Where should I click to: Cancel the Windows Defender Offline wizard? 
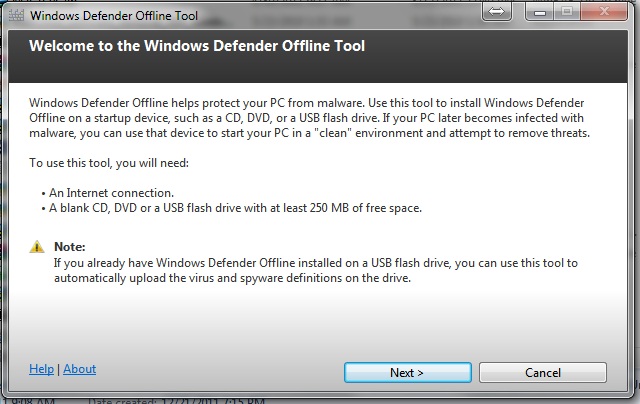coord(543,372)
